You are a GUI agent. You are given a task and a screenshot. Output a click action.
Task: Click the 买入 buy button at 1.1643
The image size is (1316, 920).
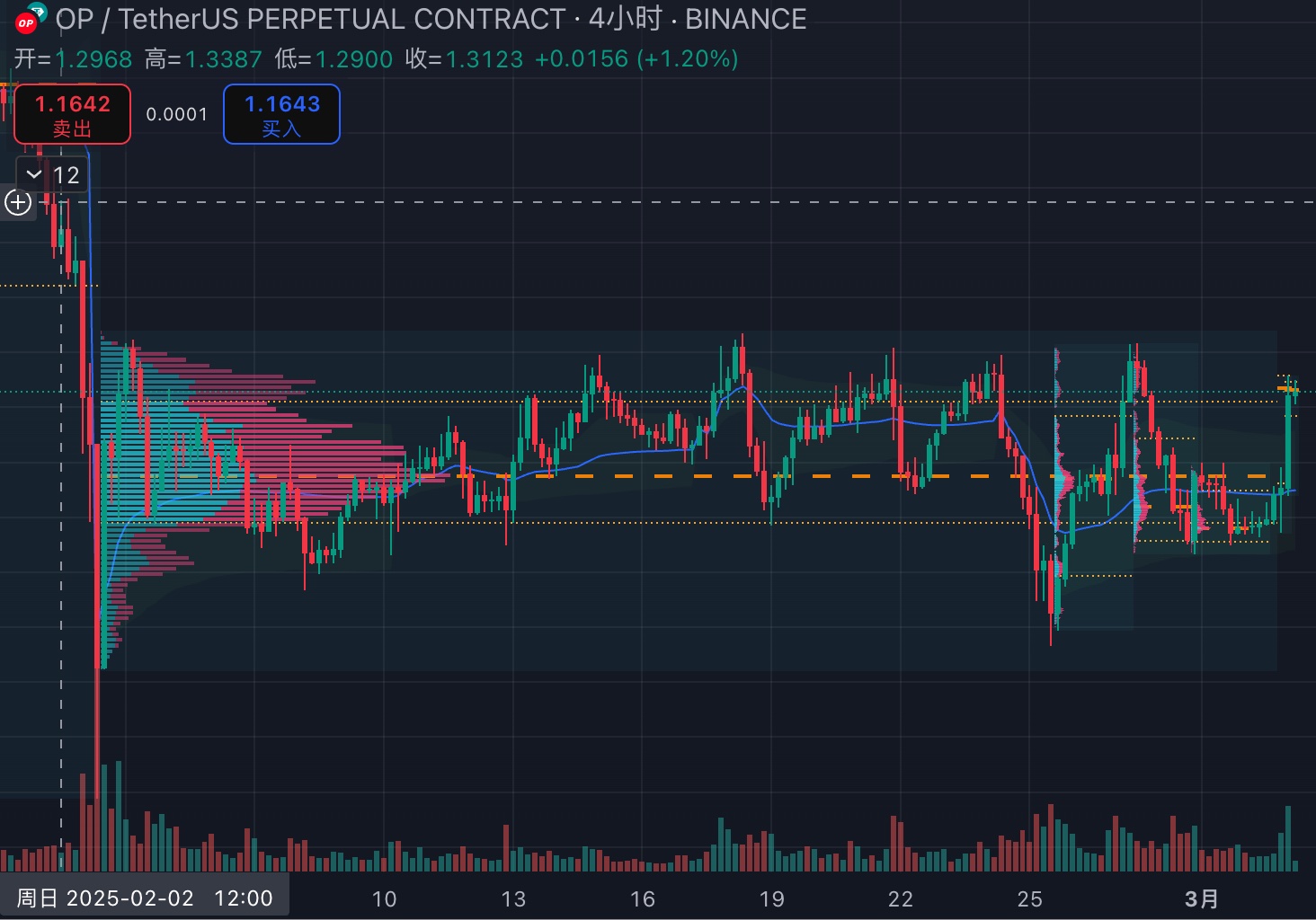(x=281, y=114)
